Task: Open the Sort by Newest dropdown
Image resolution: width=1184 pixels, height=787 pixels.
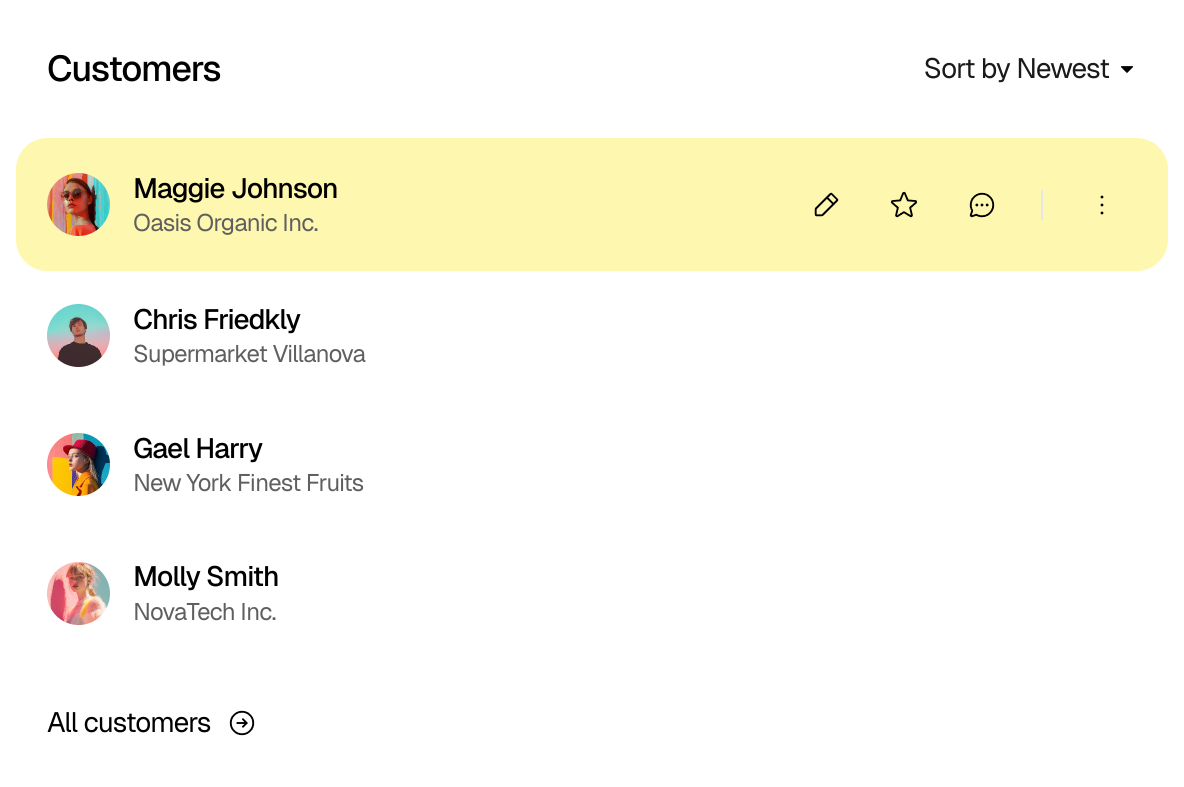Action: 1015,68
